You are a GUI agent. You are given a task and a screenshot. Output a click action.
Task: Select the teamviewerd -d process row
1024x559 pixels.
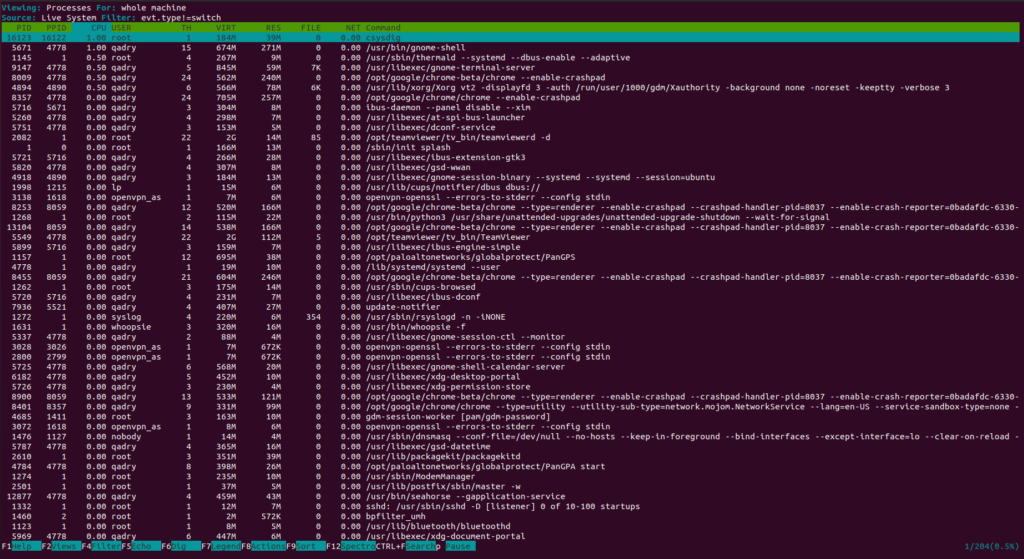(x=511, y=138)
